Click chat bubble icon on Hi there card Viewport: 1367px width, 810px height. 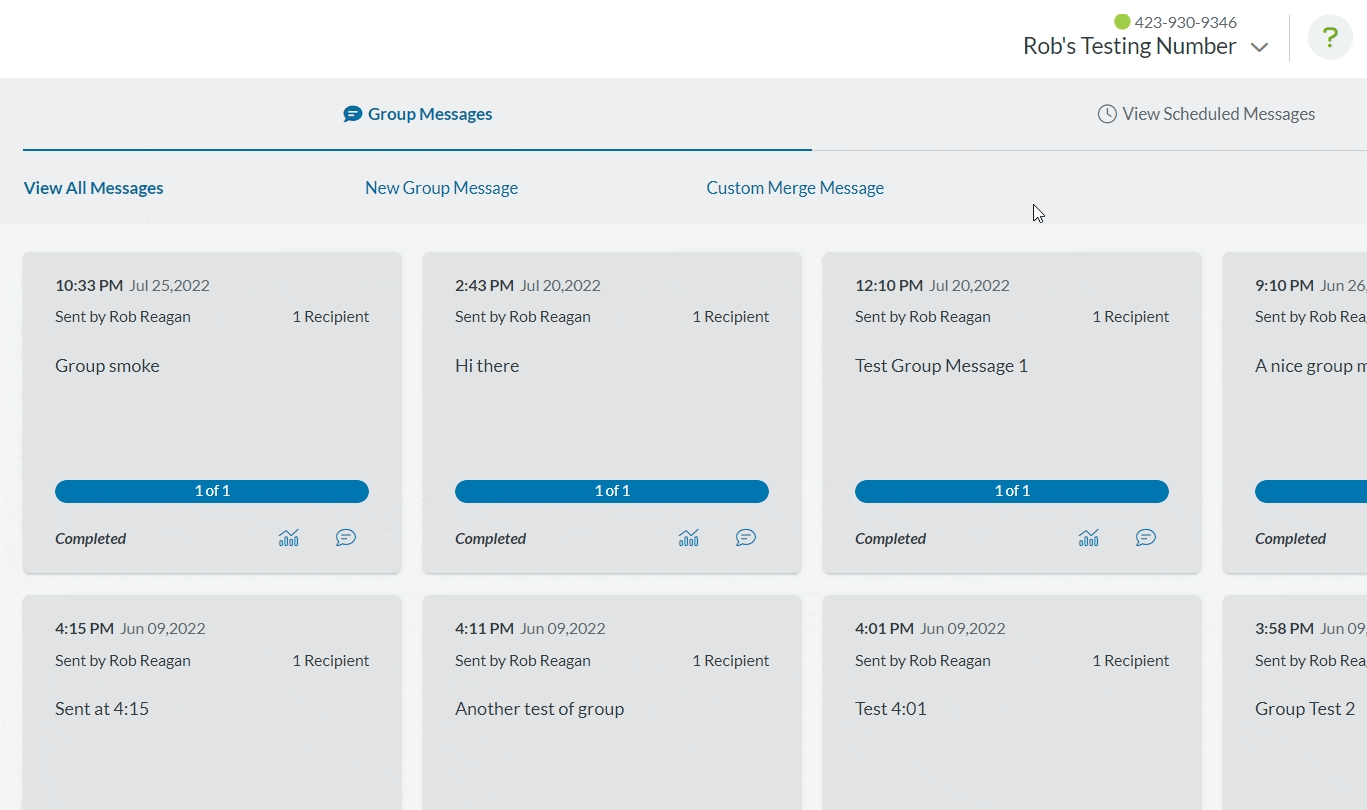(x=746, y=538)
